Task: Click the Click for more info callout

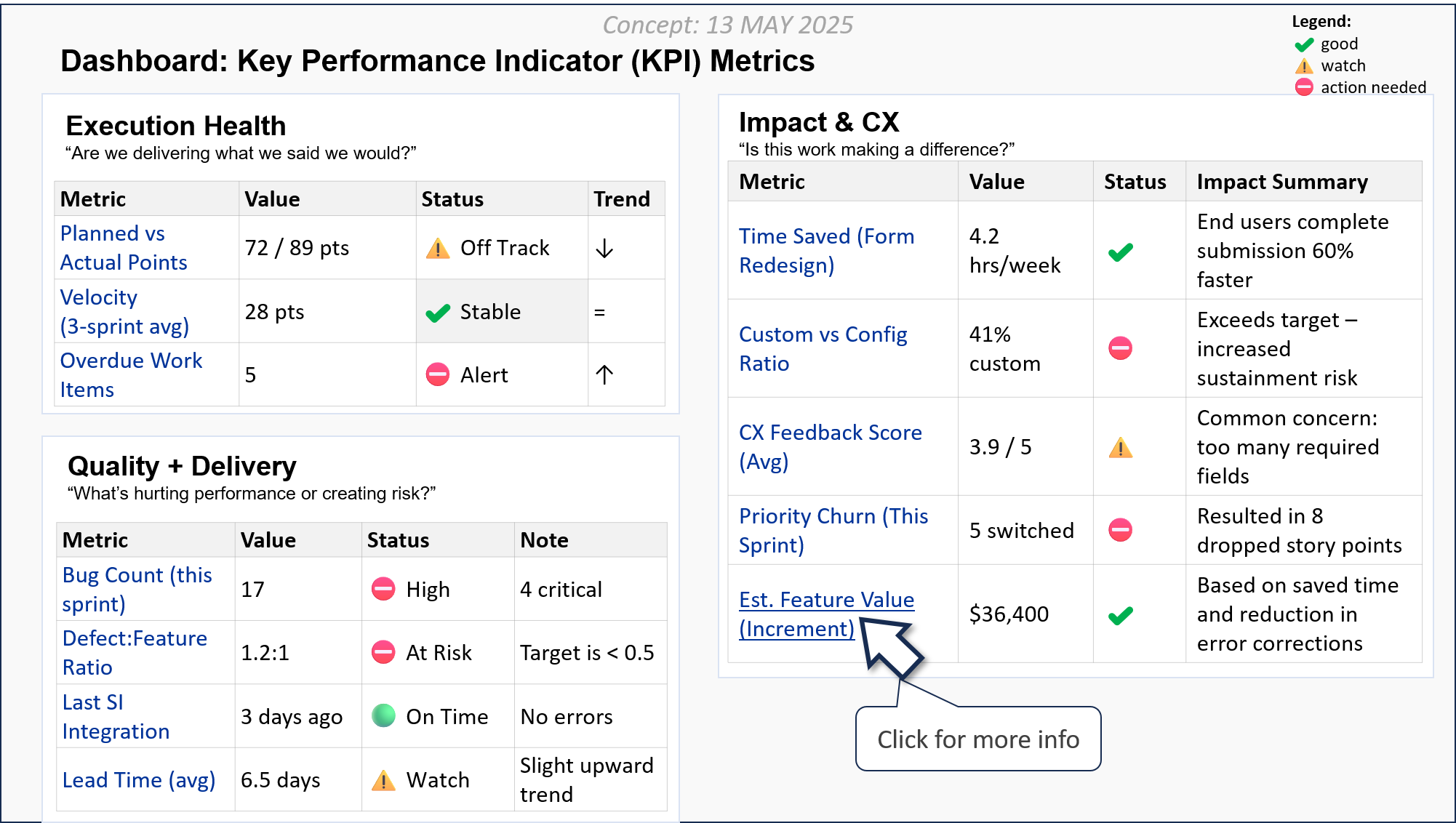Action: point(978,739)
